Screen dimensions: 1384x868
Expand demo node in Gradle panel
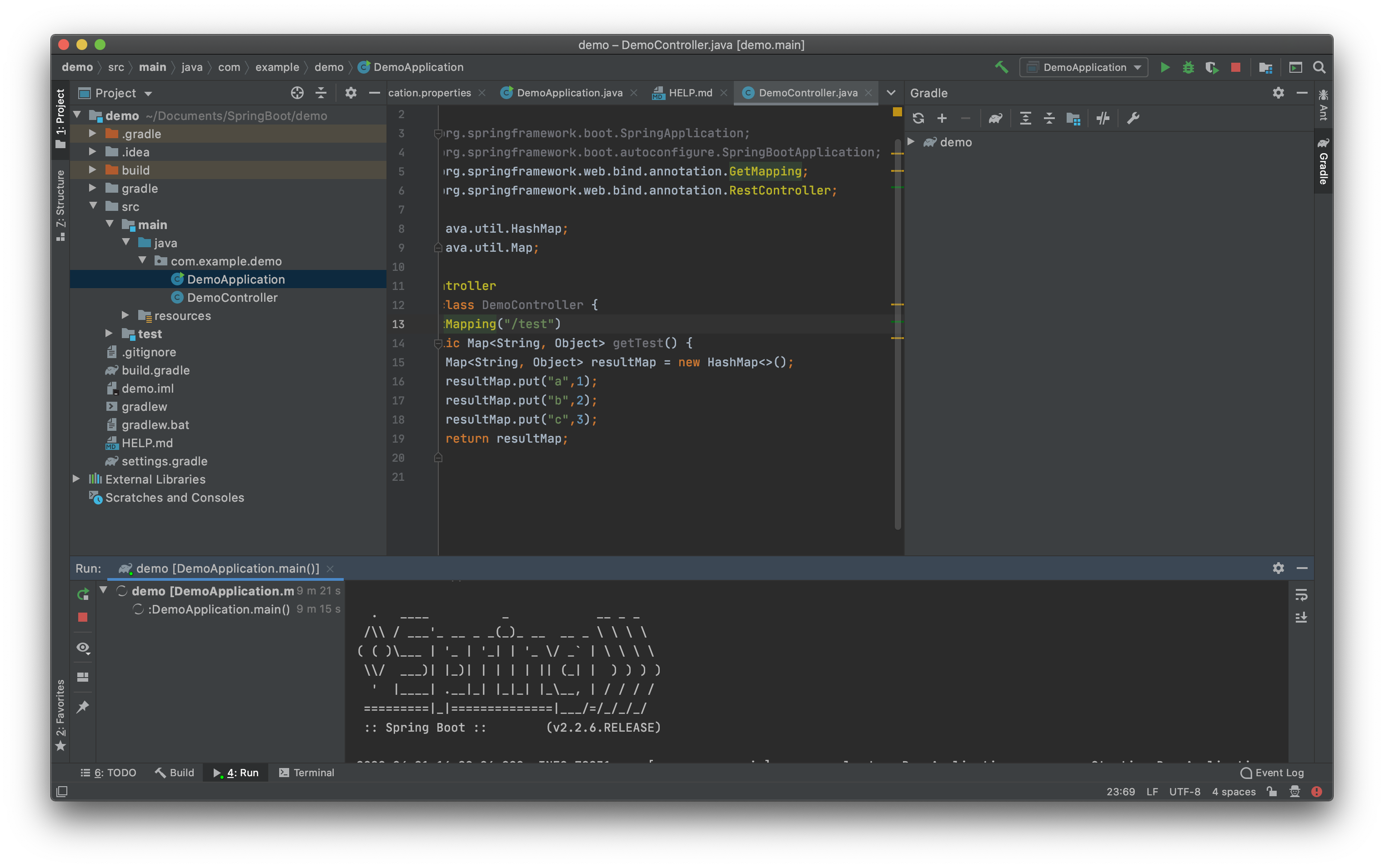click(911, 142)
